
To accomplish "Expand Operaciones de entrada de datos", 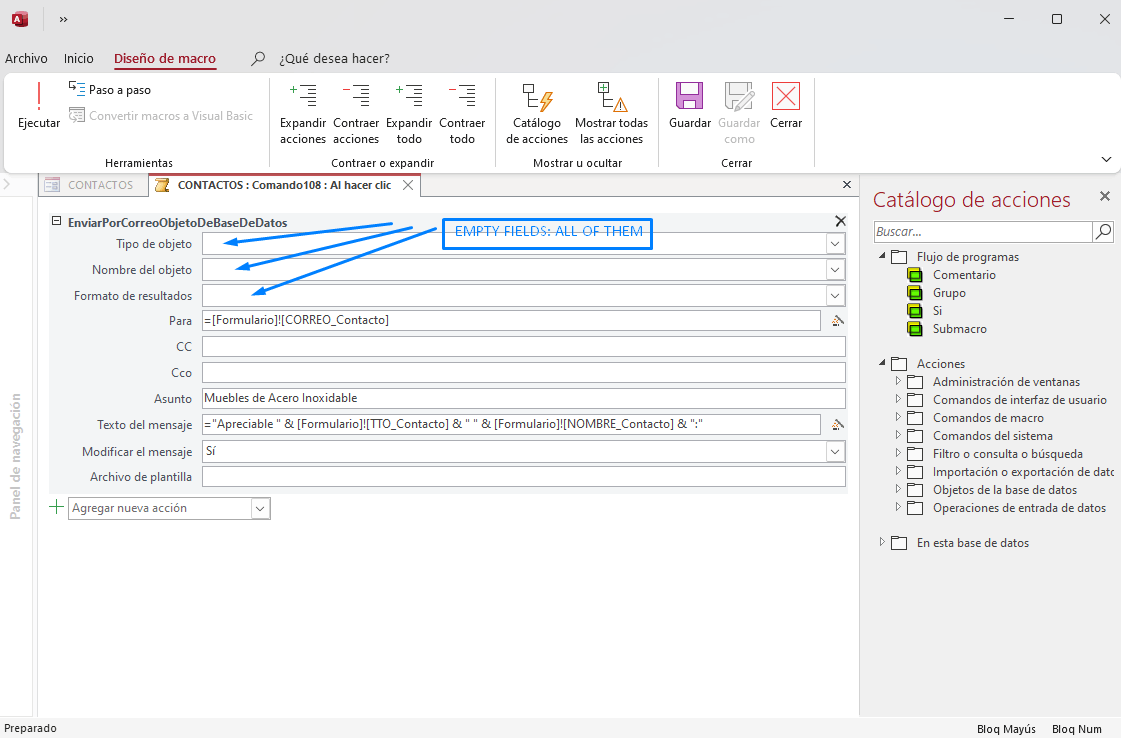I will (x=899, y=506).
